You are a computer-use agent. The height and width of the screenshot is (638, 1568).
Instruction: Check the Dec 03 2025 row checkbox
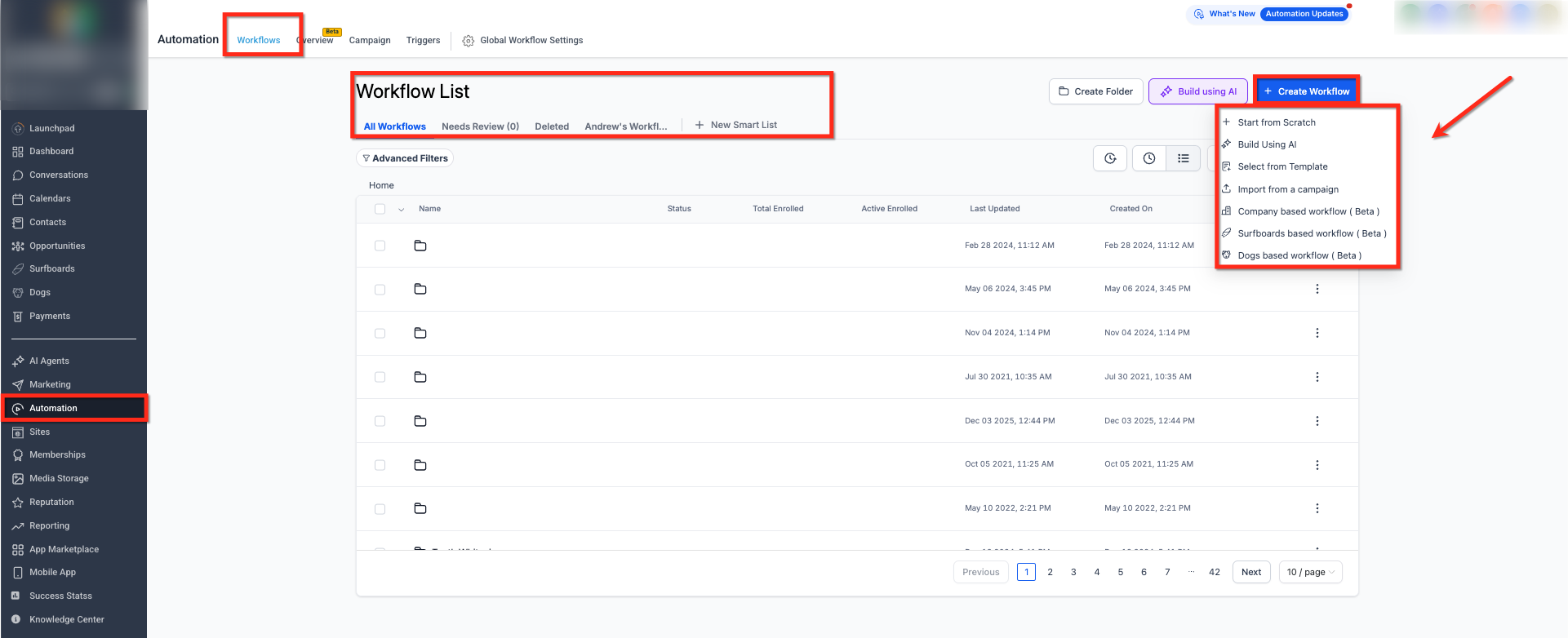pyautogui.click(x=380, y=421)
